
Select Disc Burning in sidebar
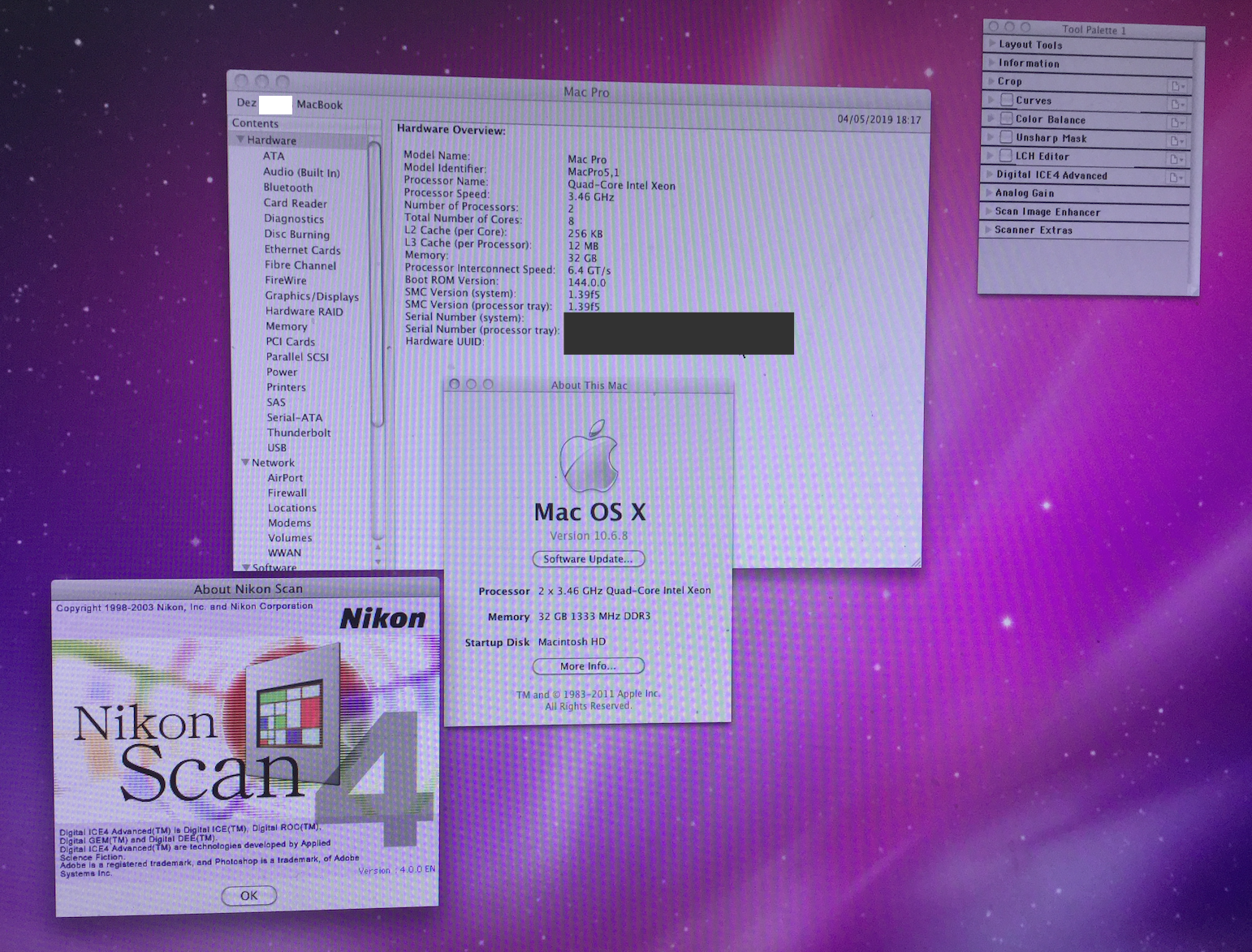297,235
